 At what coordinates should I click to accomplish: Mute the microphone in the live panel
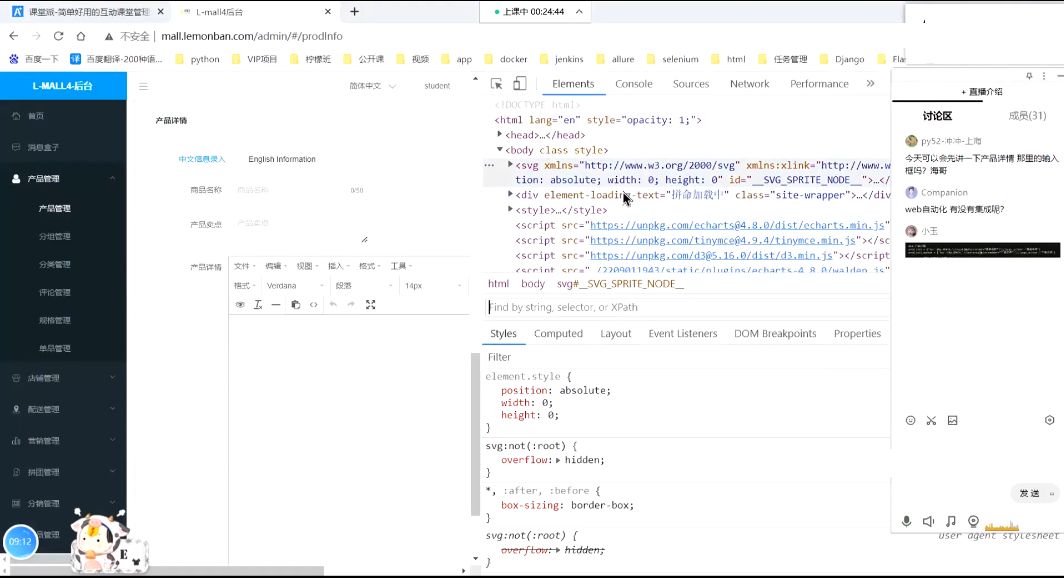click(906, 521)
